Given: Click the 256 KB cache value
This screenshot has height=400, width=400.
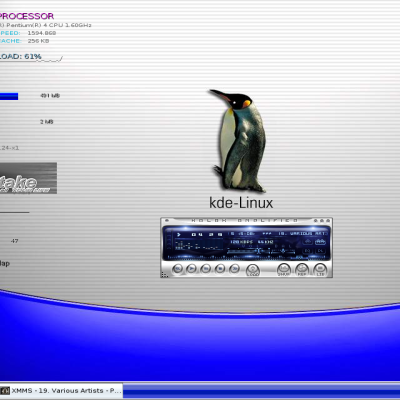Looking at the screenshot, I should 38,41.
